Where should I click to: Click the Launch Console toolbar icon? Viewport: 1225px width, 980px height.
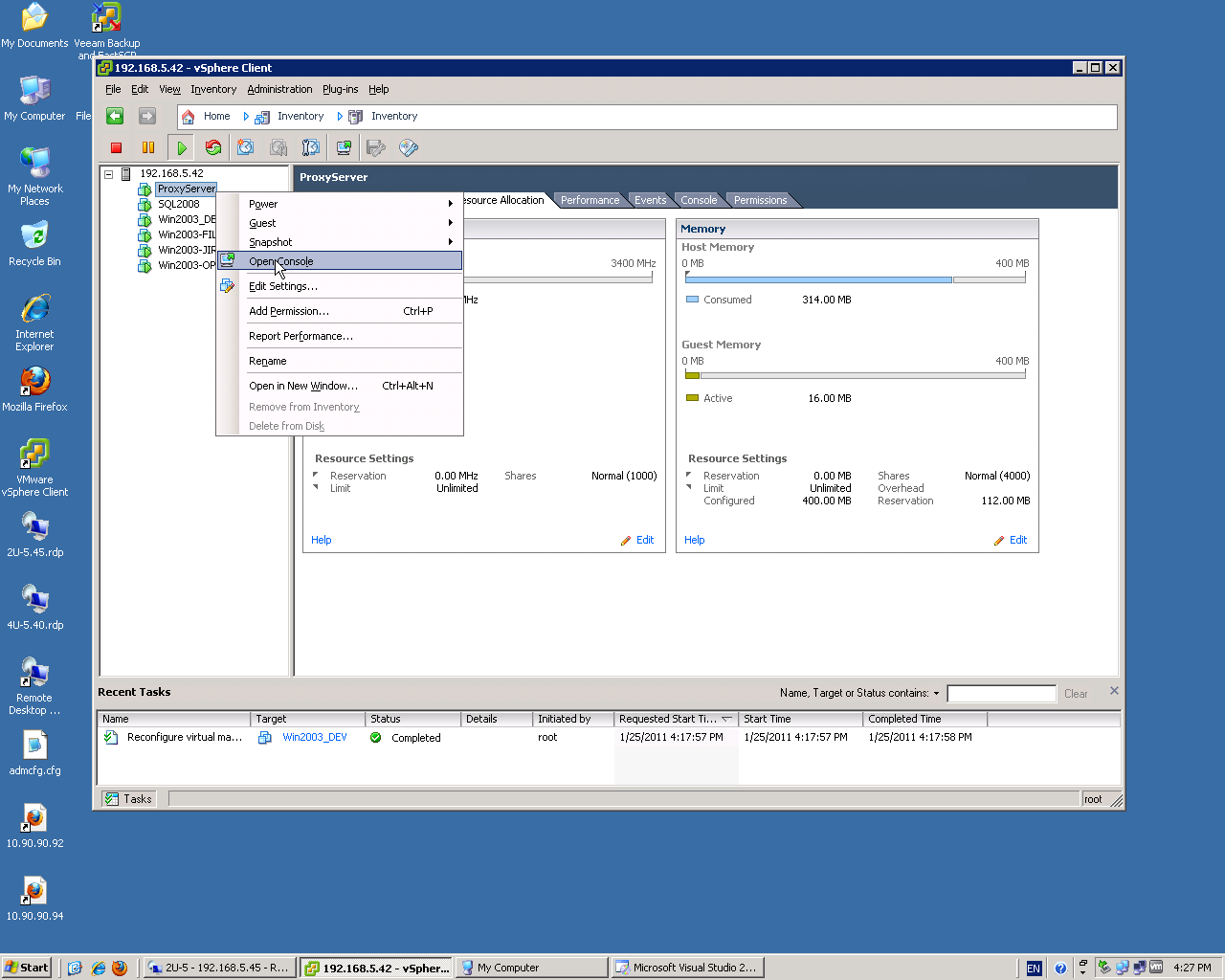(x=344, y=147)
